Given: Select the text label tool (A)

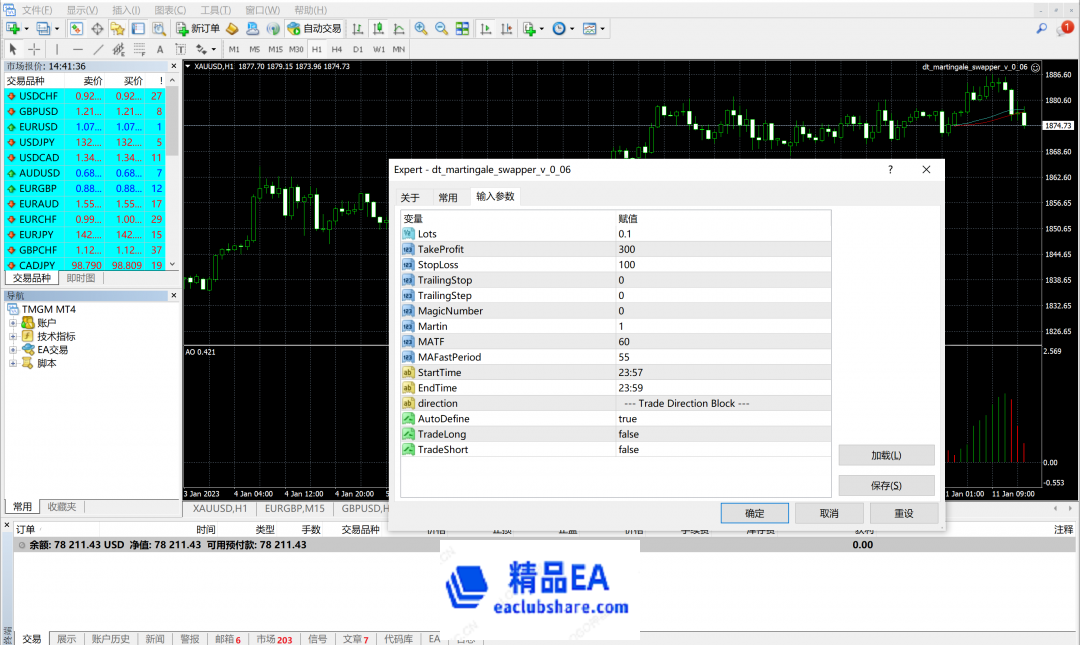Looking at the screenshot, I should (161, 48).
